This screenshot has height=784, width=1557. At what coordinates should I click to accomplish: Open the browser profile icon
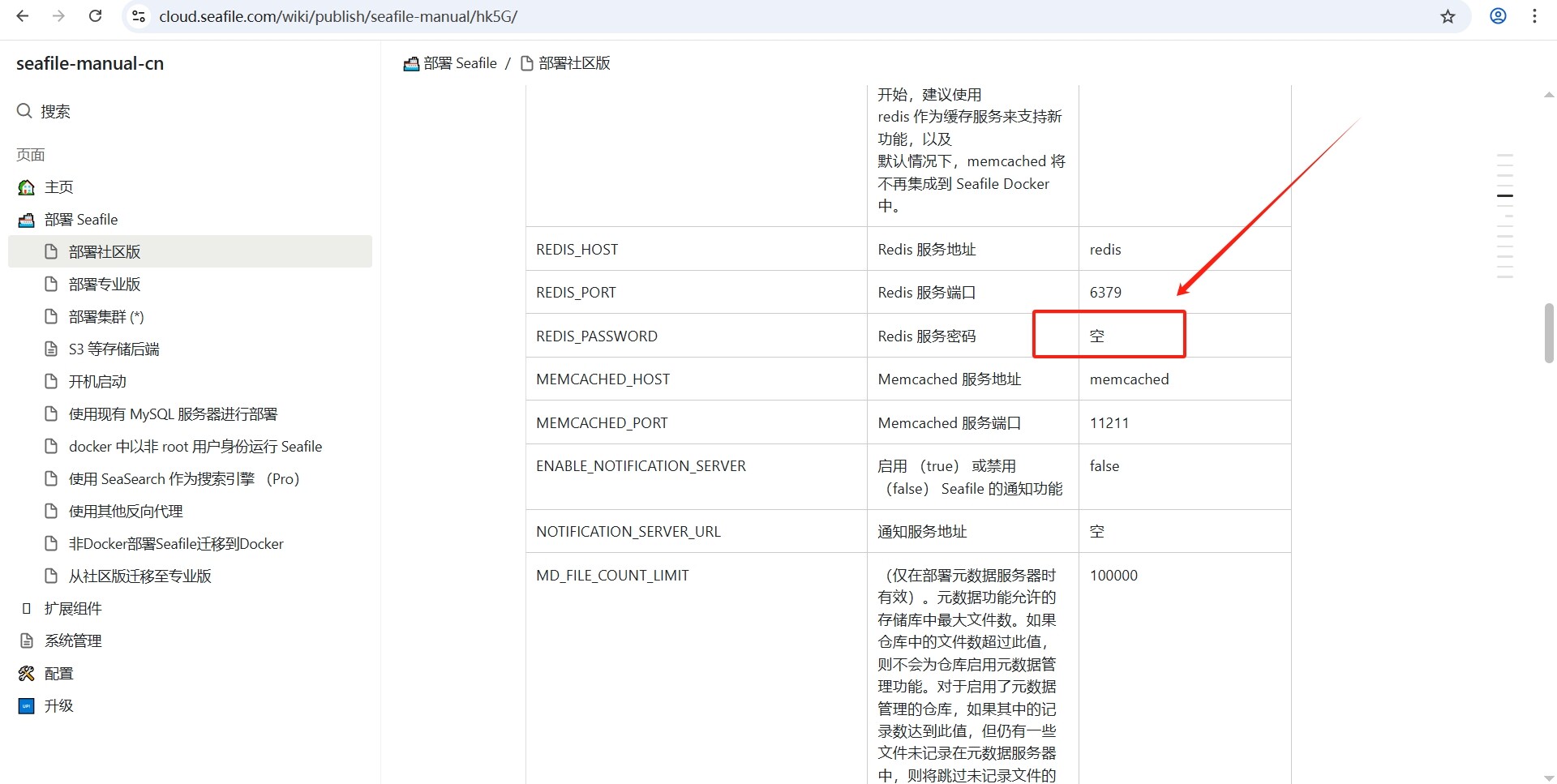pyautogui.click(x=1498, y=16)
